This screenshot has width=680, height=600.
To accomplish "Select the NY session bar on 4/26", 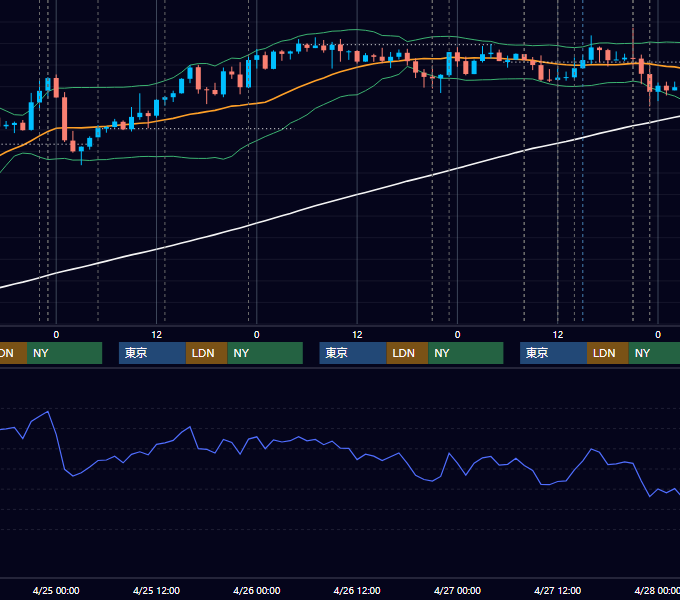I will click(466, 353).
